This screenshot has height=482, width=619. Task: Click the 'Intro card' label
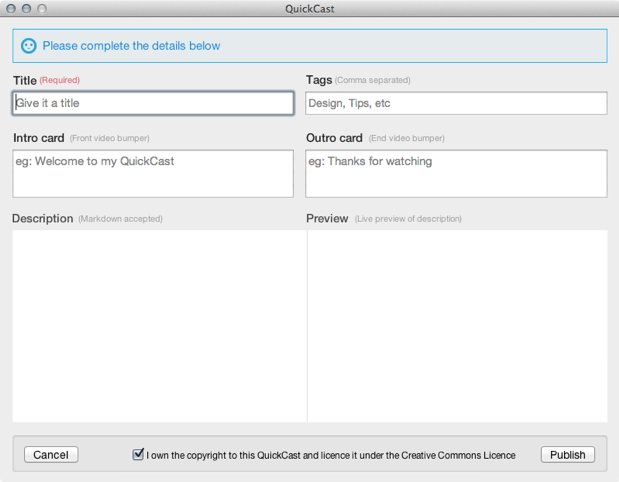[39, 138]
